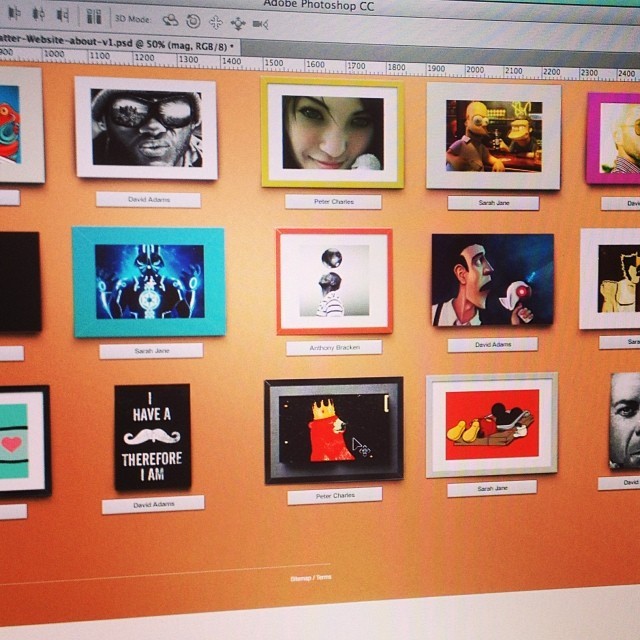Click David Adams label under sunglasses portrait
The image size is (640, 640).
(149, 200)
